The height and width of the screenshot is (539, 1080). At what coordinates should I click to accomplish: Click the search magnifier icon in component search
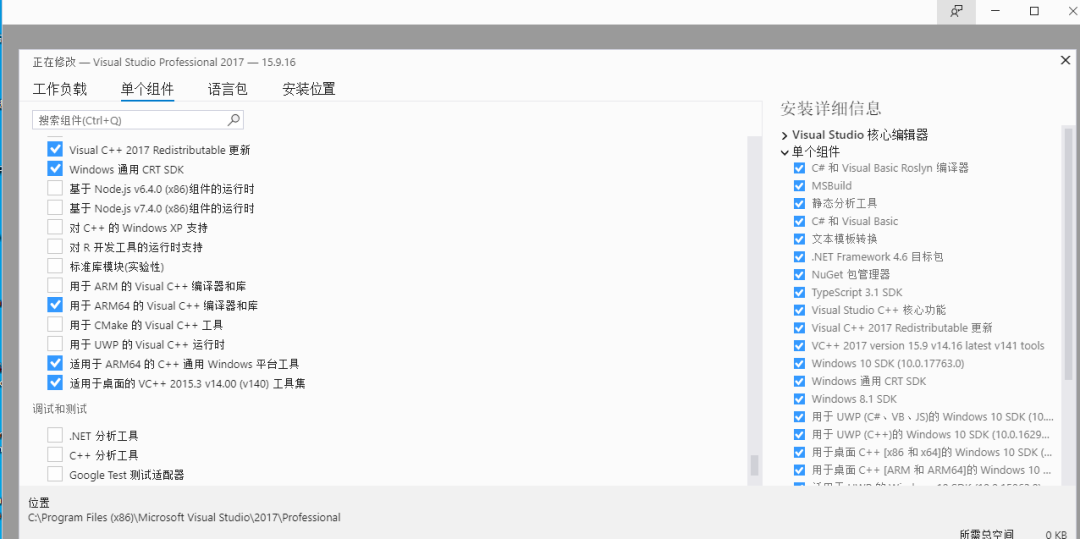(233, 120)
